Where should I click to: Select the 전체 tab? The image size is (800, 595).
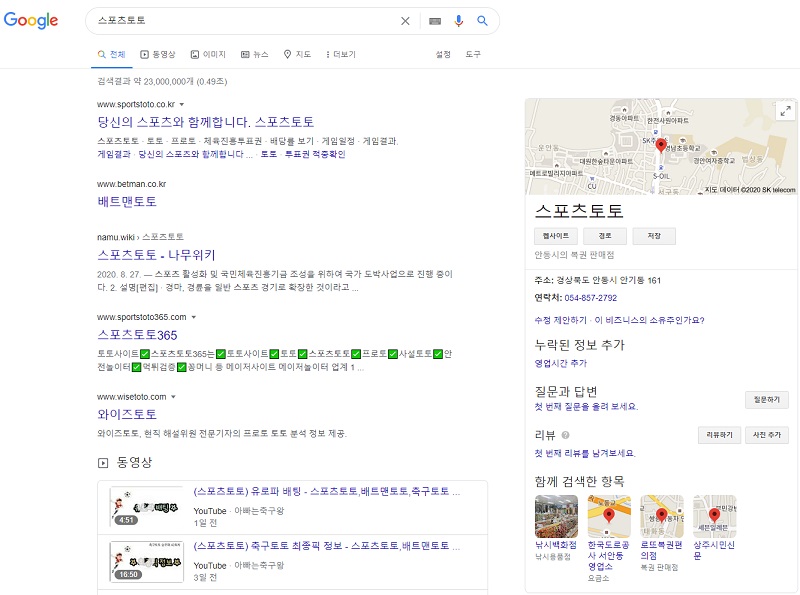[x=112, y=54]
